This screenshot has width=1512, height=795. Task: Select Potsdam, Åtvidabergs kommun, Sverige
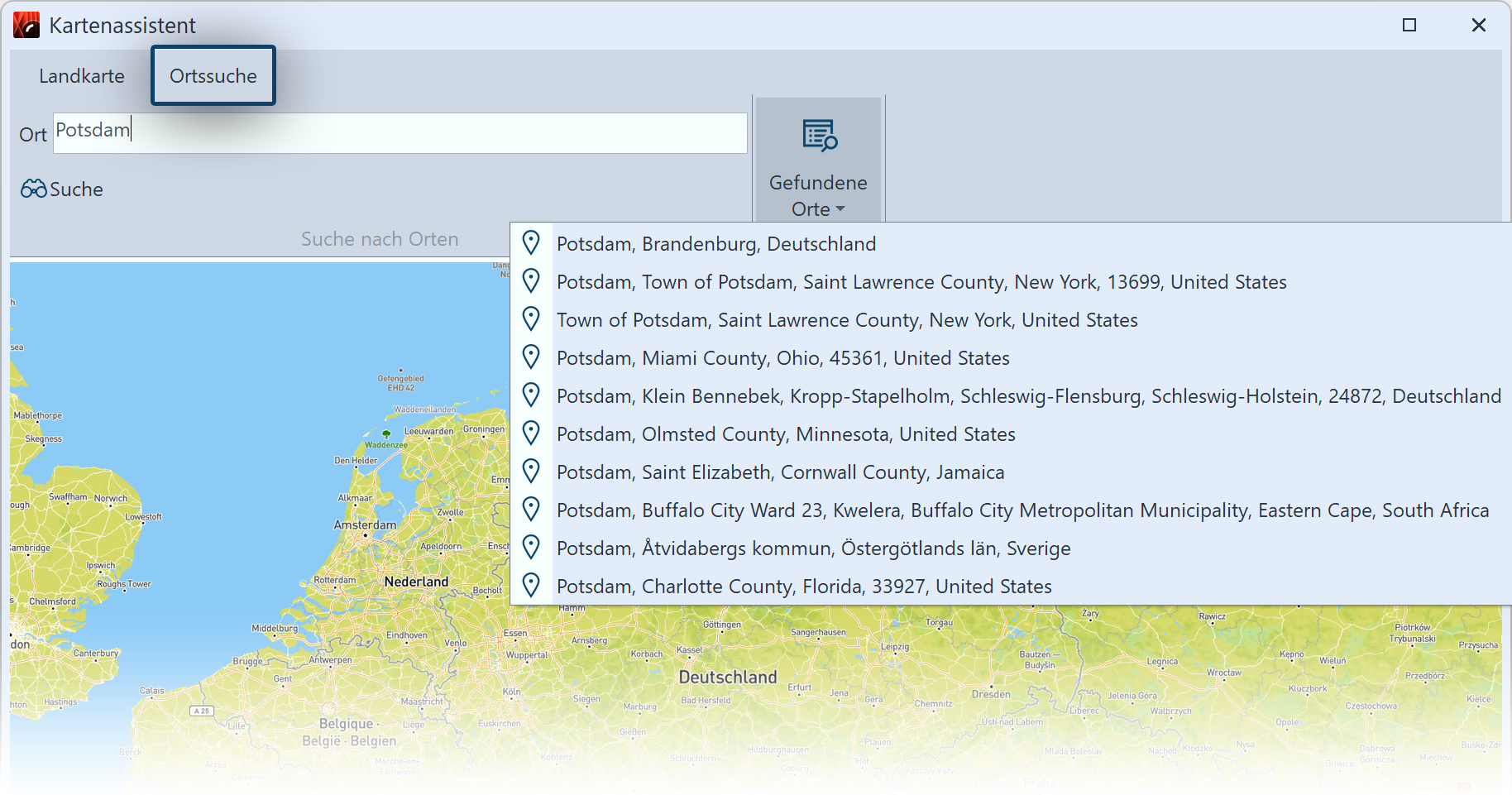tap(814, 548)
